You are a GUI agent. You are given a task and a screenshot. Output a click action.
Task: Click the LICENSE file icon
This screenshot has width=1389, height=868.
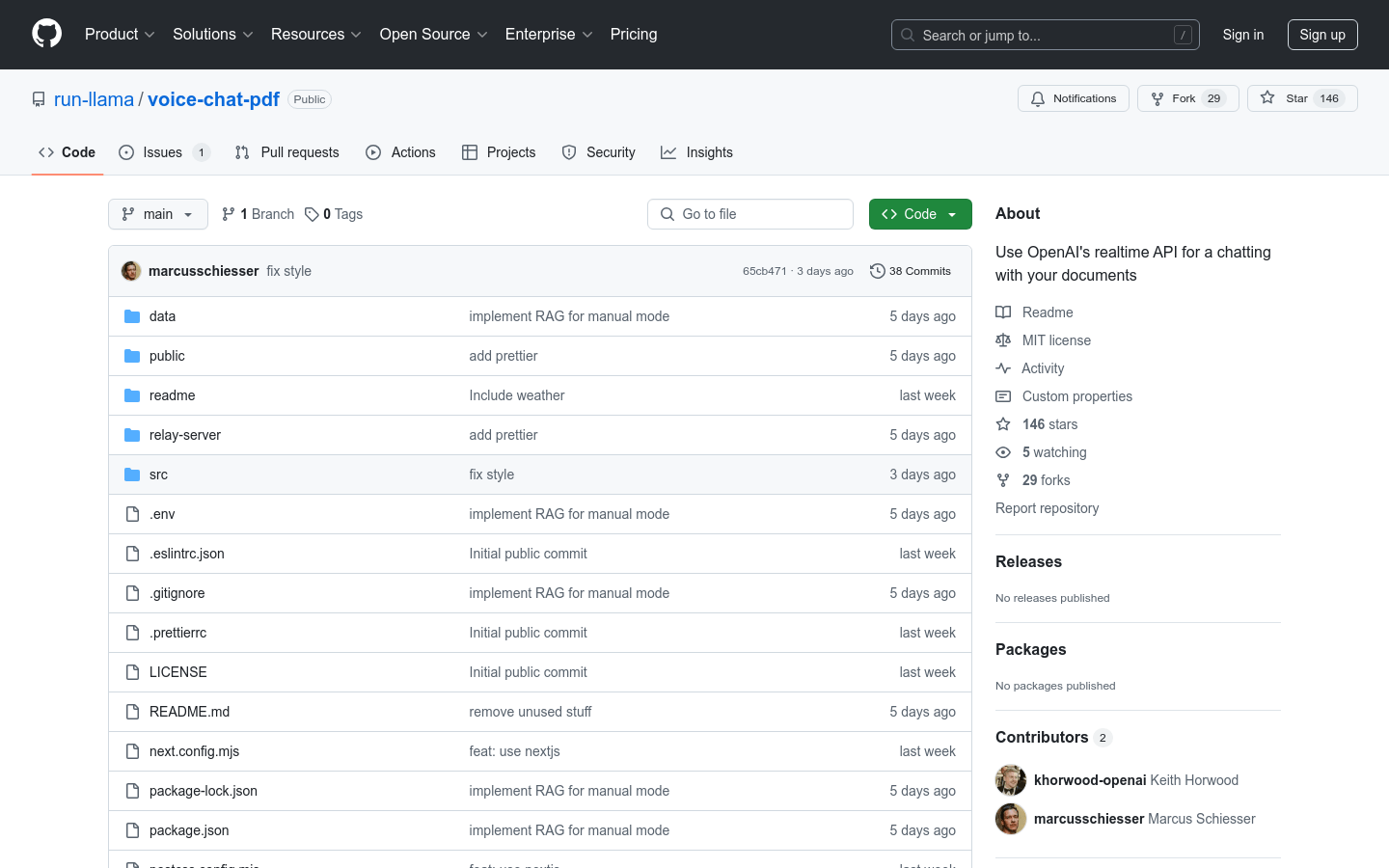[132, 672]
